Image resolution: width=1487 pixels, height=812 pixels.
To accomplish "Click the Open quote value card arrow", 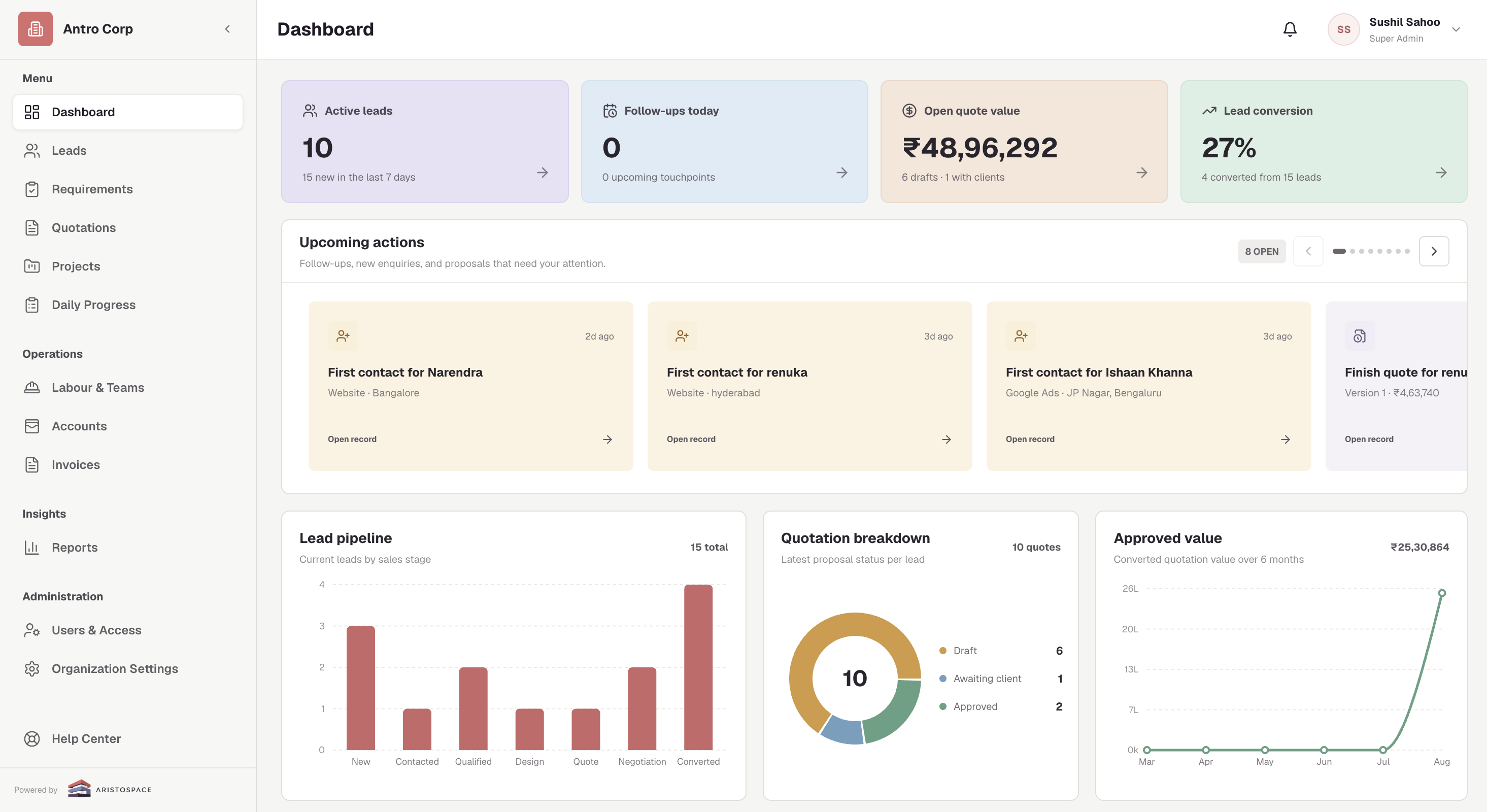I will tap(1141, 173).
